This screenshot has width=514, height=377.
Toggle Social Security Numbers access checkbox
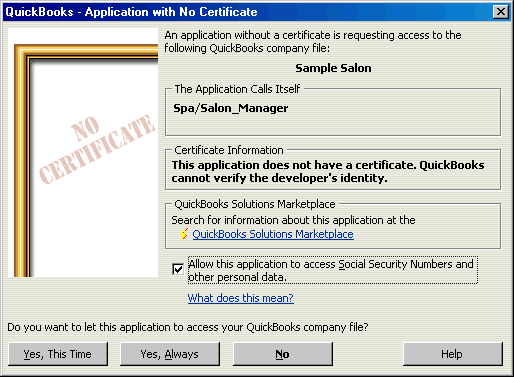tap(178, 269)
